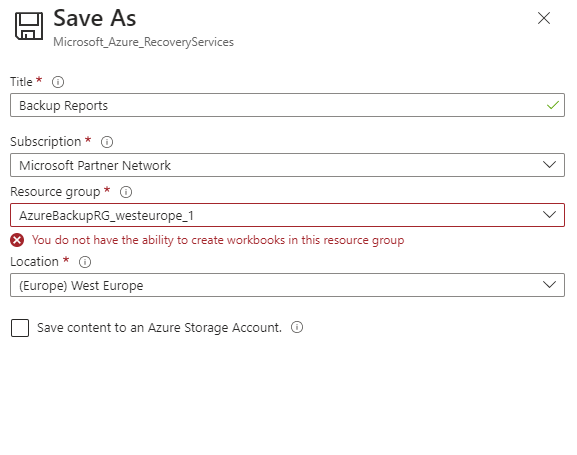The height and width of the screenshot is (455, 577).
Task: Click the floppy disk Save As icon
Action: [29, 26]
